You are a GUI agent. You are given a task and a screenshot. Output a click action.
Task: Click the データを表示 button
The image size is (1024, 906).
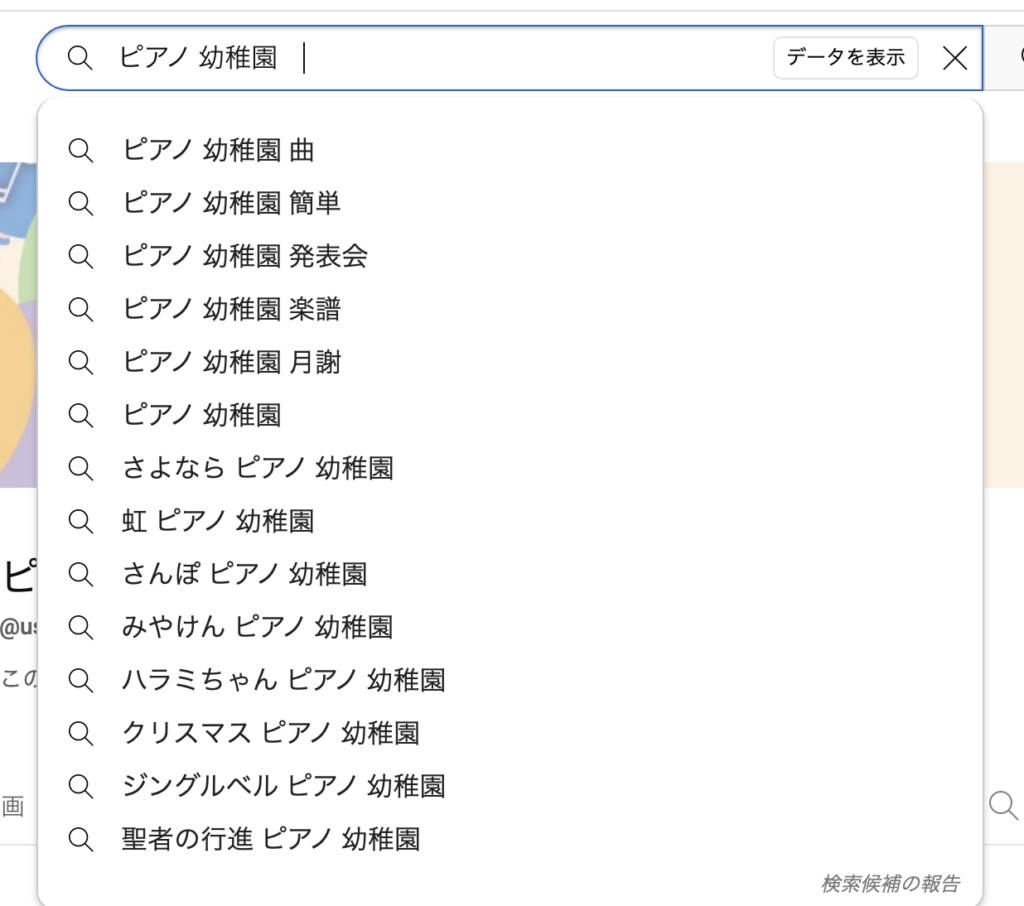pyautogui.click(x=846, y=57)
